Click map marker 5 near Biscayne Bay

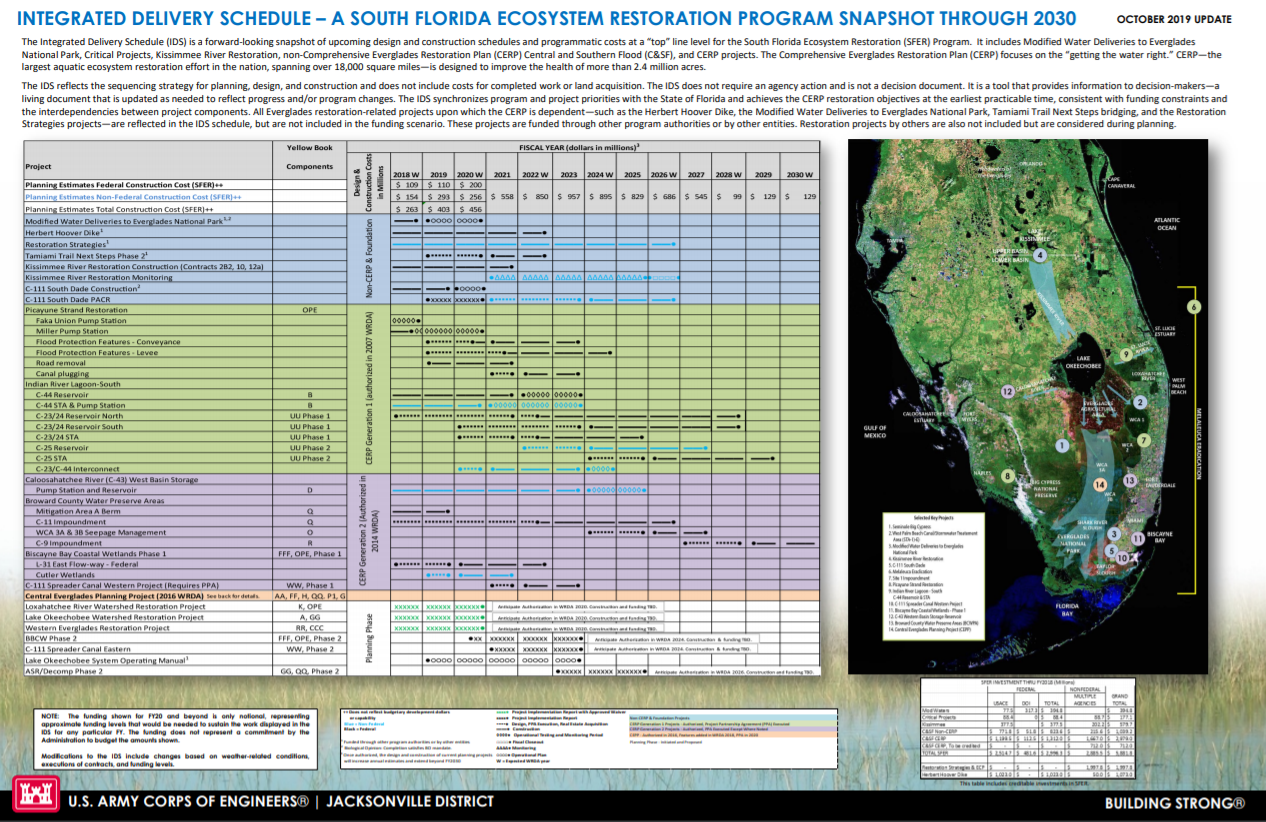[1113, 549]
